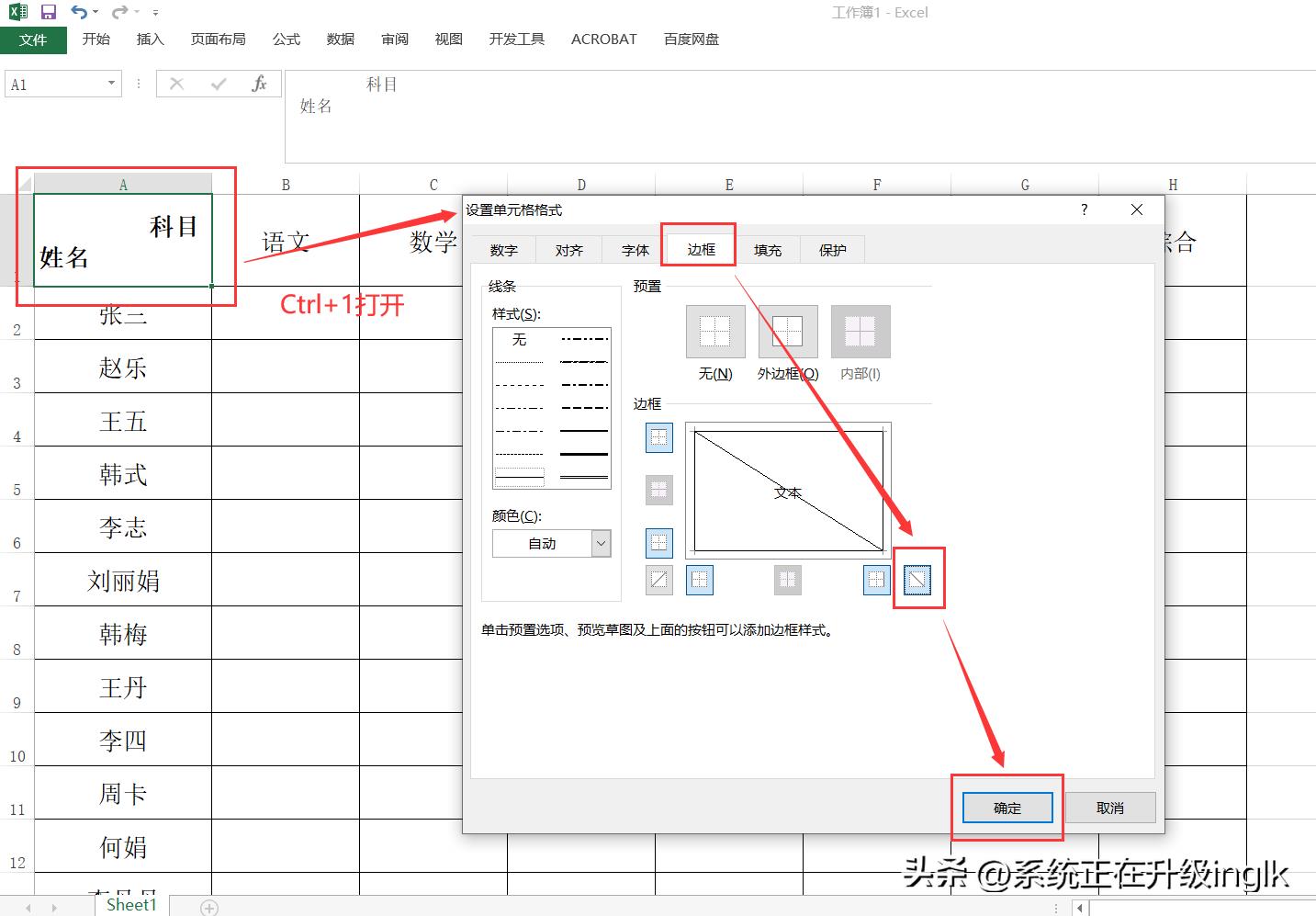Open the Undo history dropdown arrow
The width and height of the screenshot is (1316, 916).
(96, 13)
